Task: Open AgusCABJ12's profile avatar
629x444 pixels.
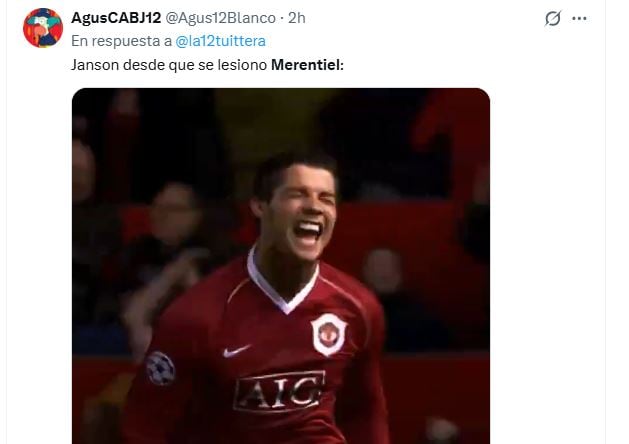Action: point(43,28)
